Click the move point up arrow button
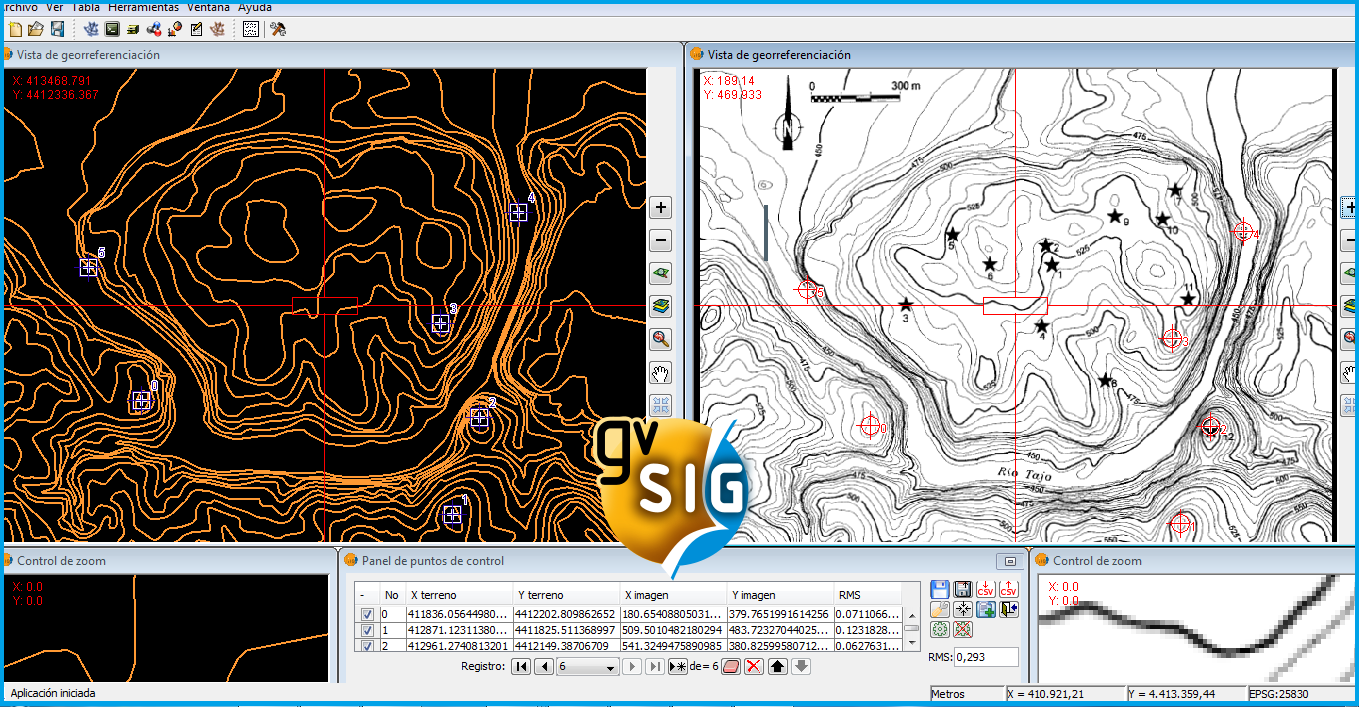Screen dimensions: 1359x707 [778, 667]
